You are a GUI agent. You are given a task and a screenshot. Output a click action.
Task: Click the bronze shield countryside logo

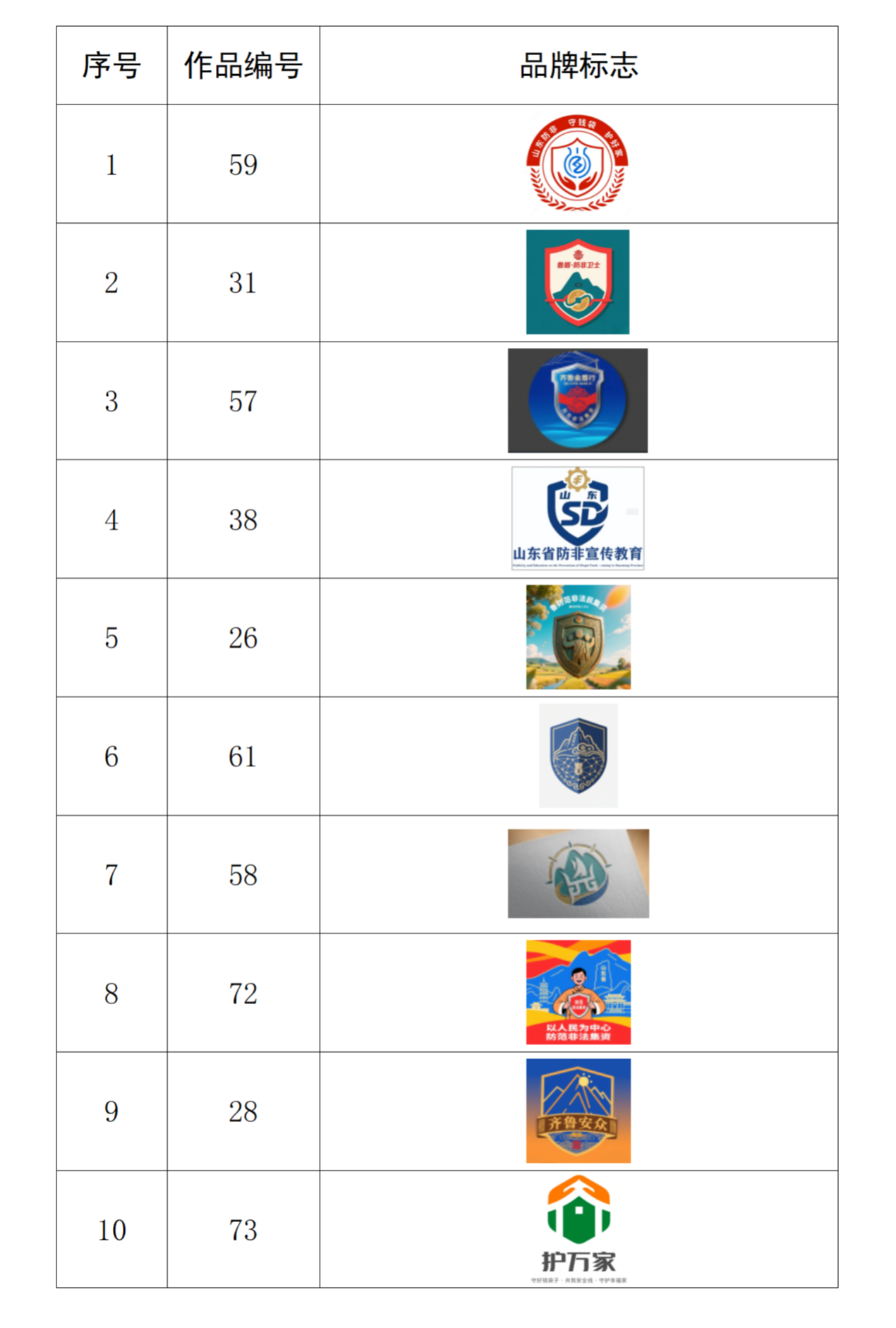click(x=578, y=636)
